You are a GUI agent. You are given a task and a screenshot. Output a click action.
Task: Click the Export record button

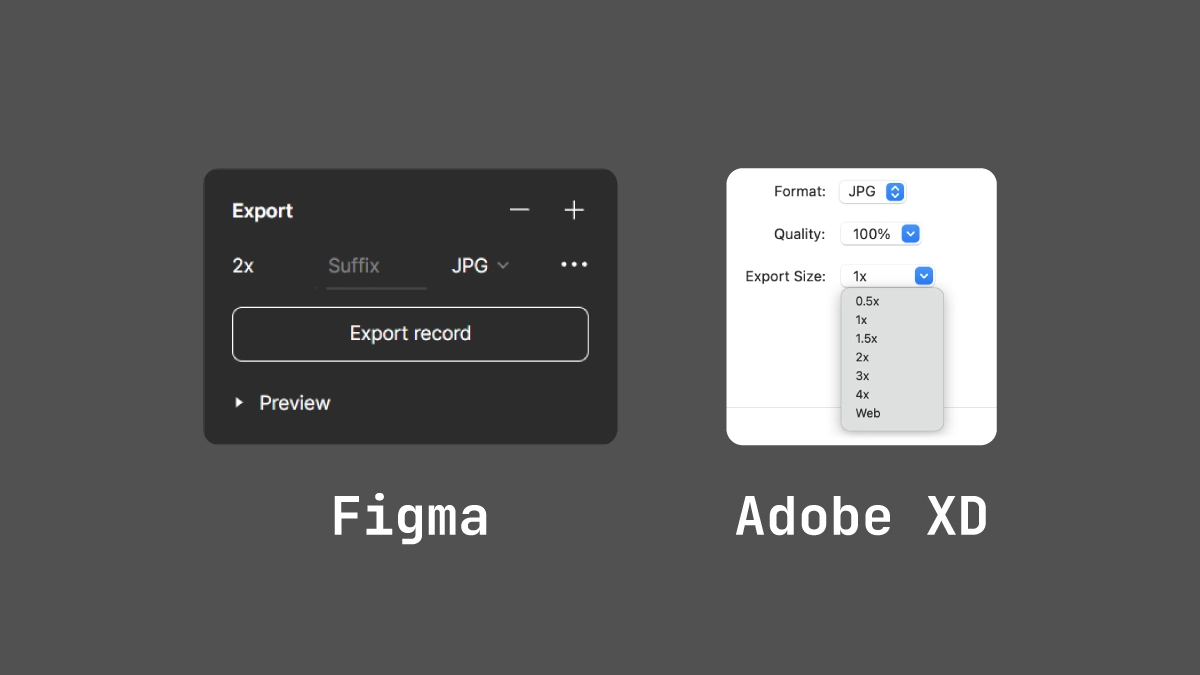click(410, 334)
